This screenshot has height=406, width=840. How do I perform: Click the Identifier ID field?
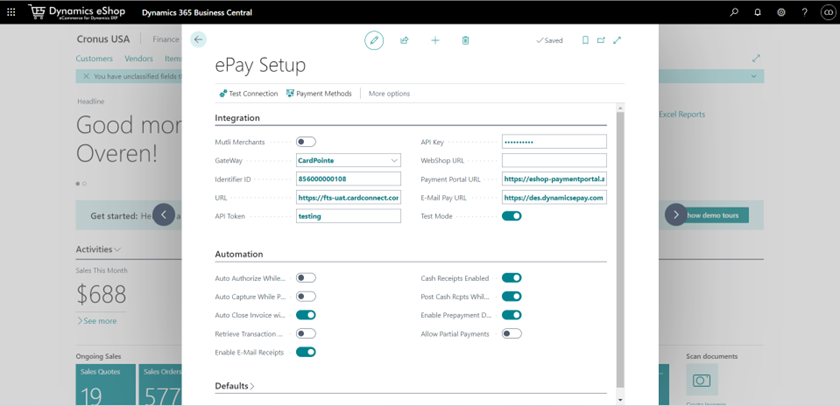pyautogui.click(x=348, y=179)
